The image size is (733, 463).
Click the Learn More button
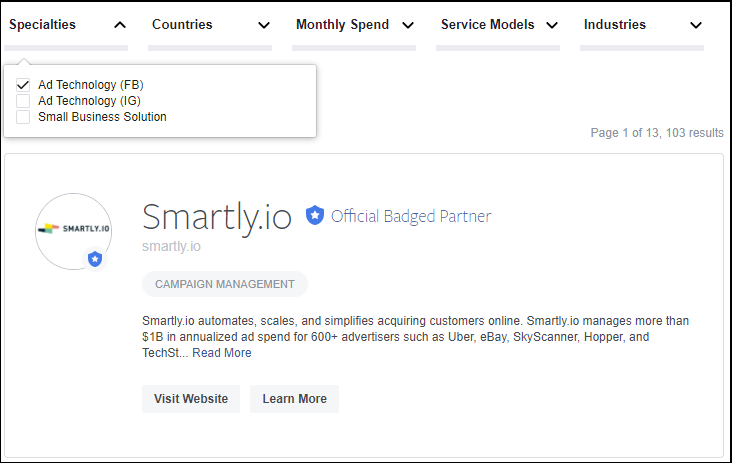coord(295,398)
